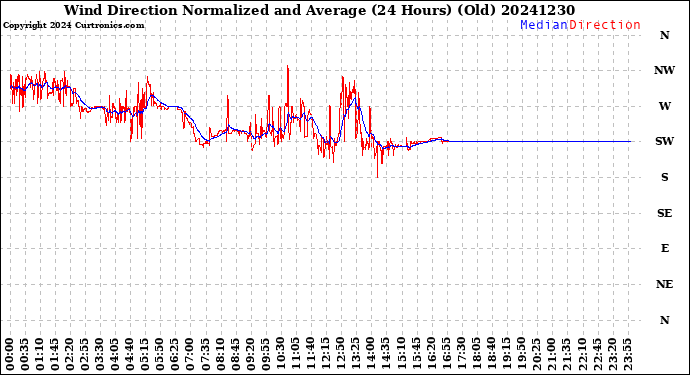Click the top 'N' y-axis label
Viewport: 690px width, 375px height.
tap(664, 35)
